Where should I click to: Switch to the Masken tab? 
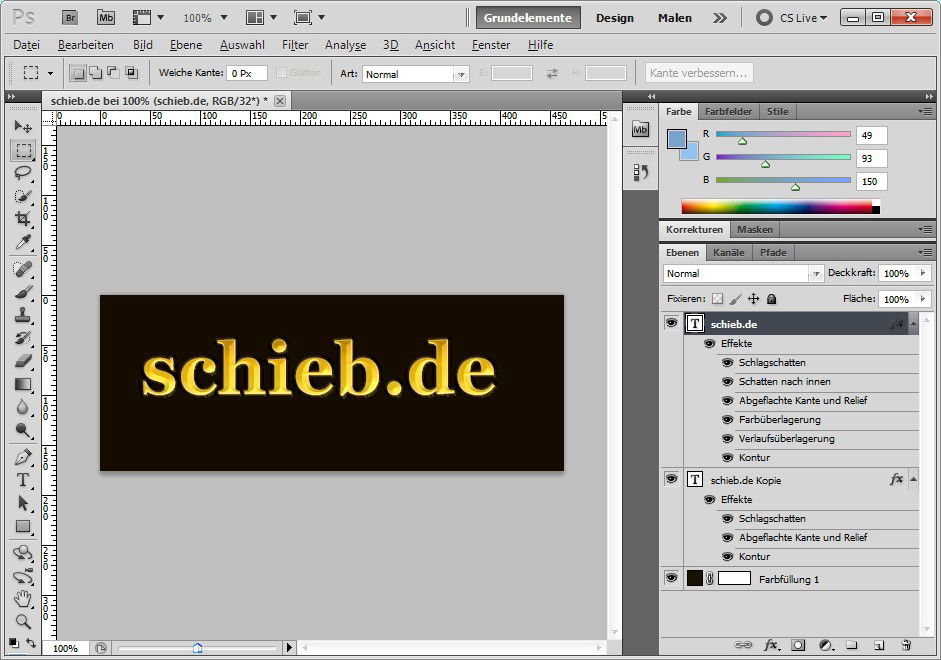tap(755, 229)
